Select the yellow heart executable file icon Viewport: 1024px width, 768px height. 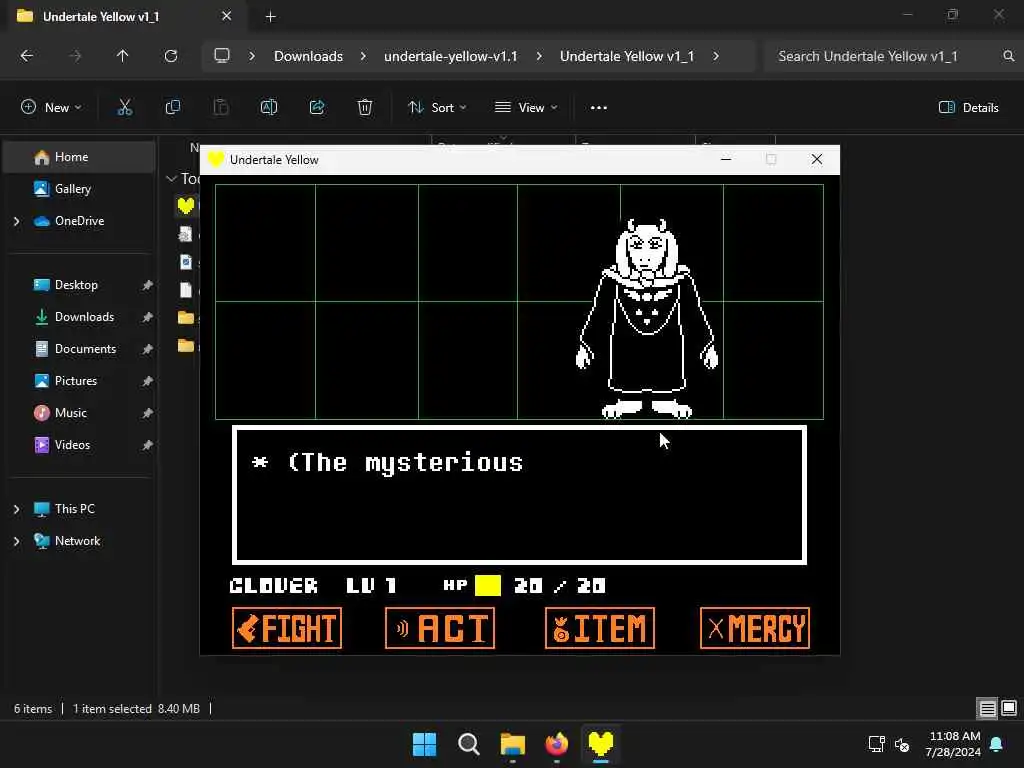pyautogui.click(x=186, y=206)
